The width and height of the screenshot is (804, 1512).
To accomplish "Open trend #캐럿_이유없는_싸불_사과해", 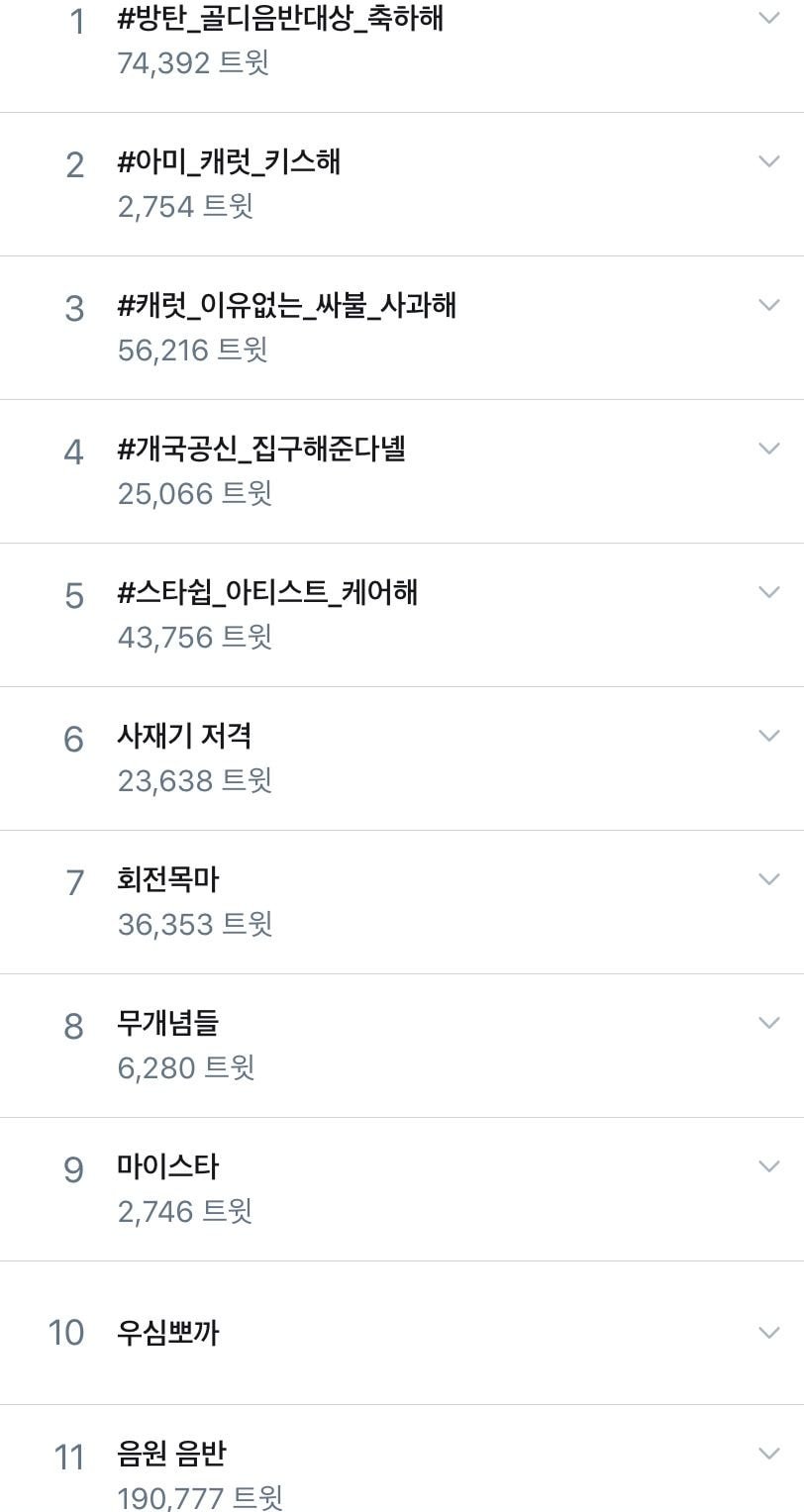I will pyautogui.click(x=286, y=306).
